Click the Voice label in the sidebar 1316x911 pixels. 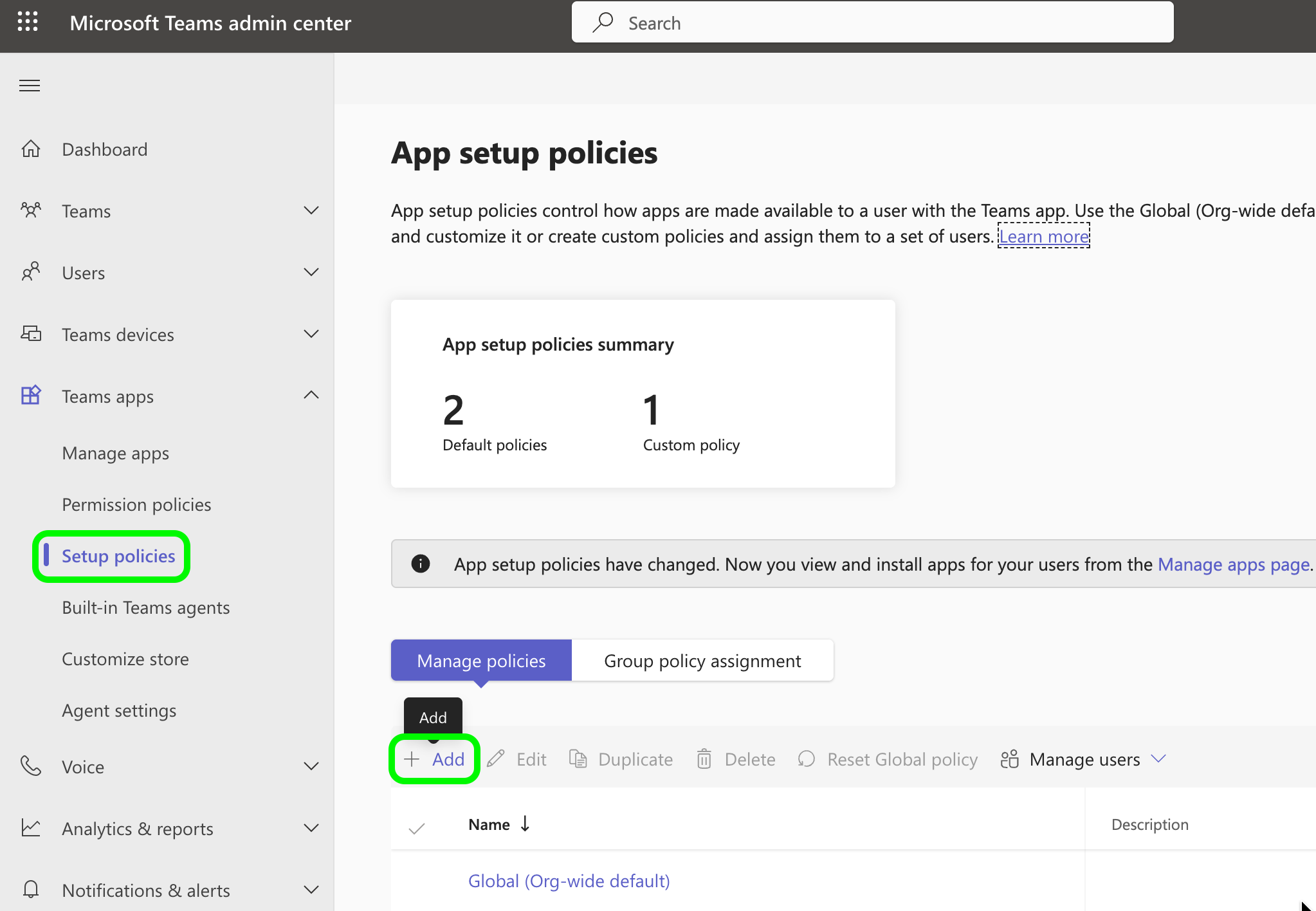(83, 767)
